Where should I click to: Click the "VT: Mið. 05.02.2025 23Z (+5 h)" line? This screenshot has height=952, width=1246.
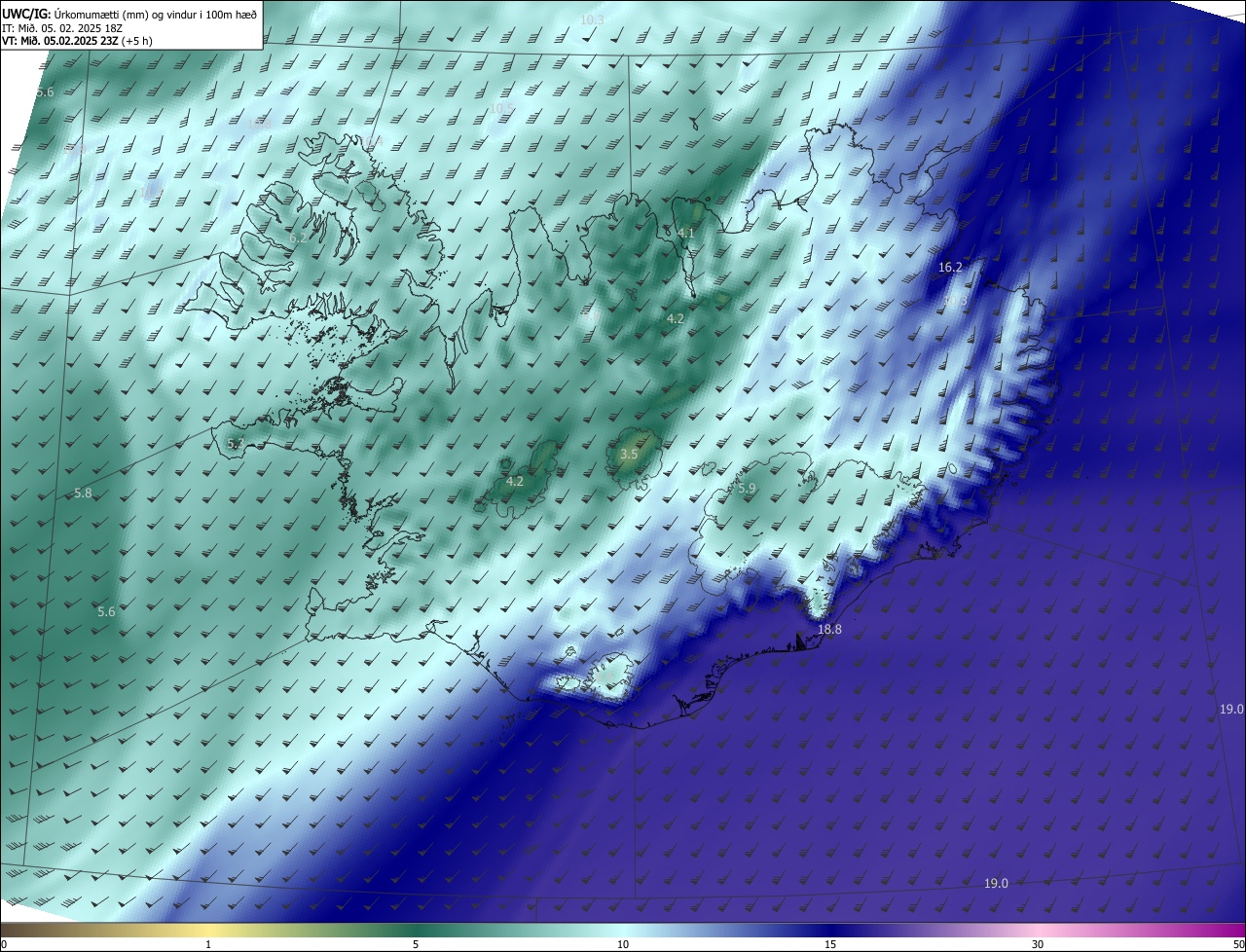coord(77,40)
